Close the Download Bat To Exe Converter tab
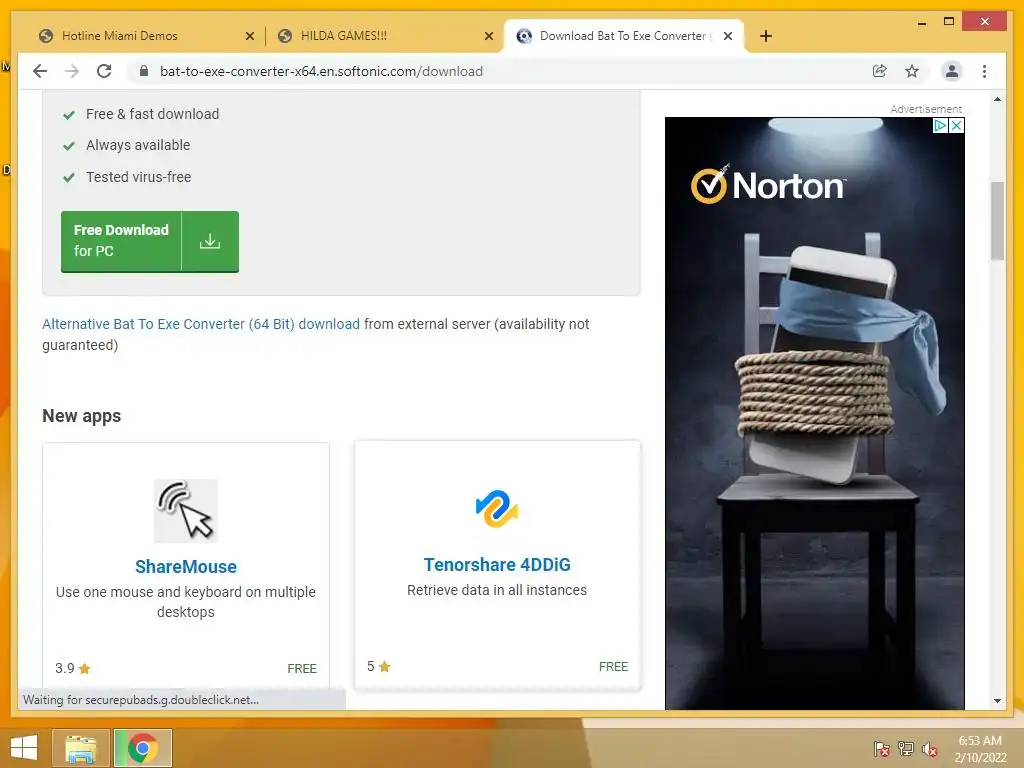This screenshot has width=1024, height=768. [728, 36]
